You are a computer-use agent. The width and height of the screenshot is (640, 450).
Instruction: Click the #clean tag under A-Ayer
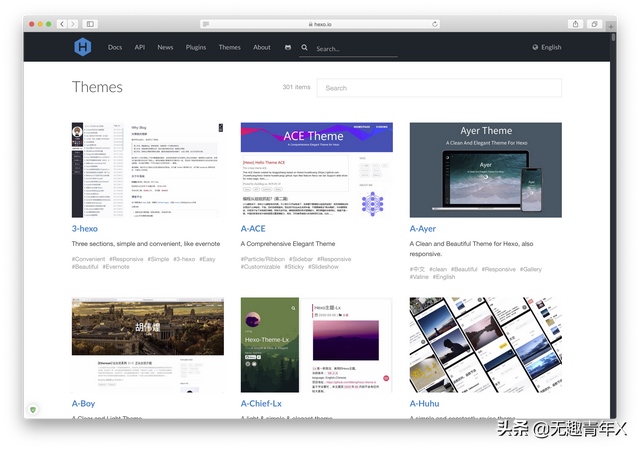click(x=438, y=269)
